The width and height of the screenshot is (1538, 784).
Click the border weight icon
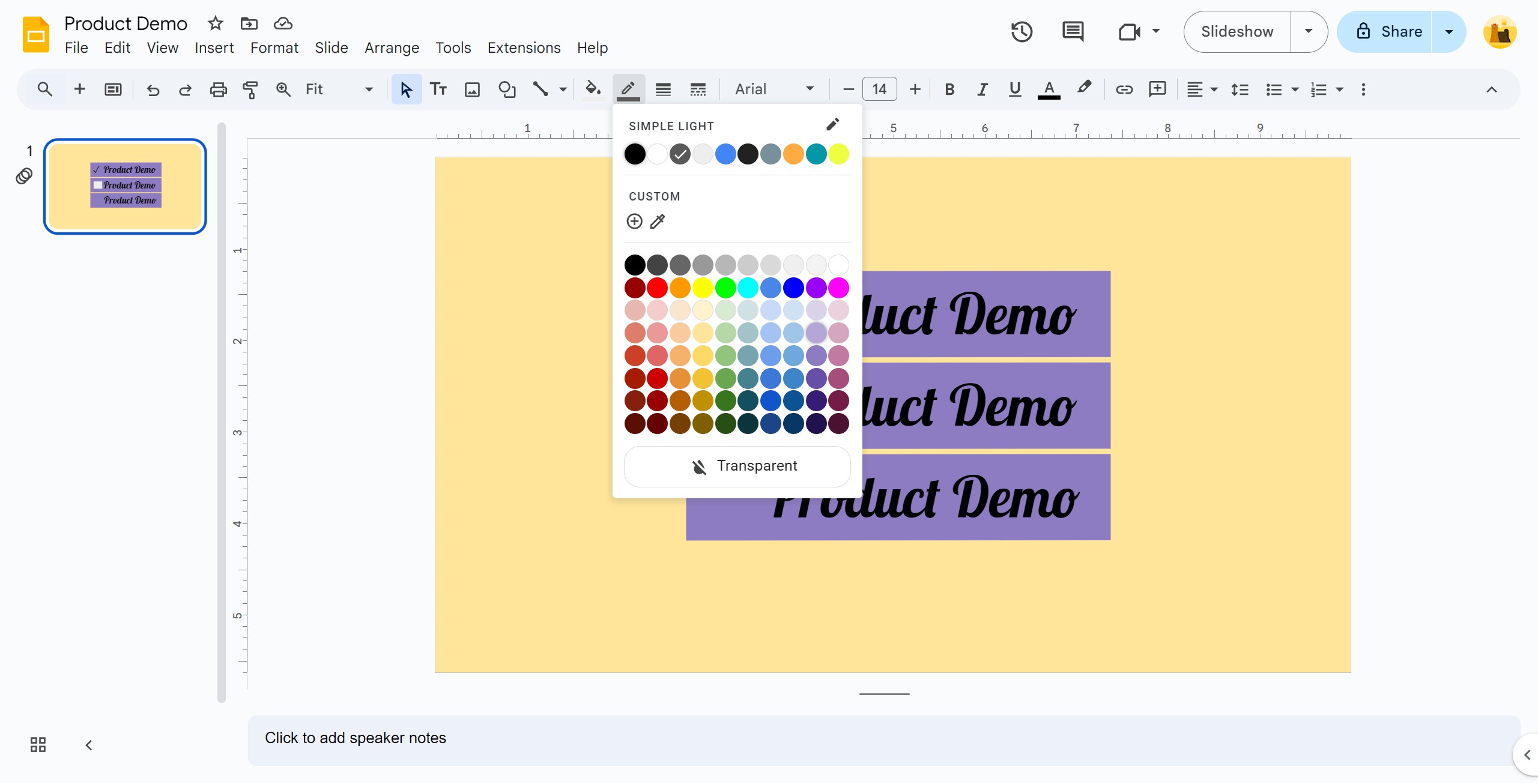click(x=663, y=89)
